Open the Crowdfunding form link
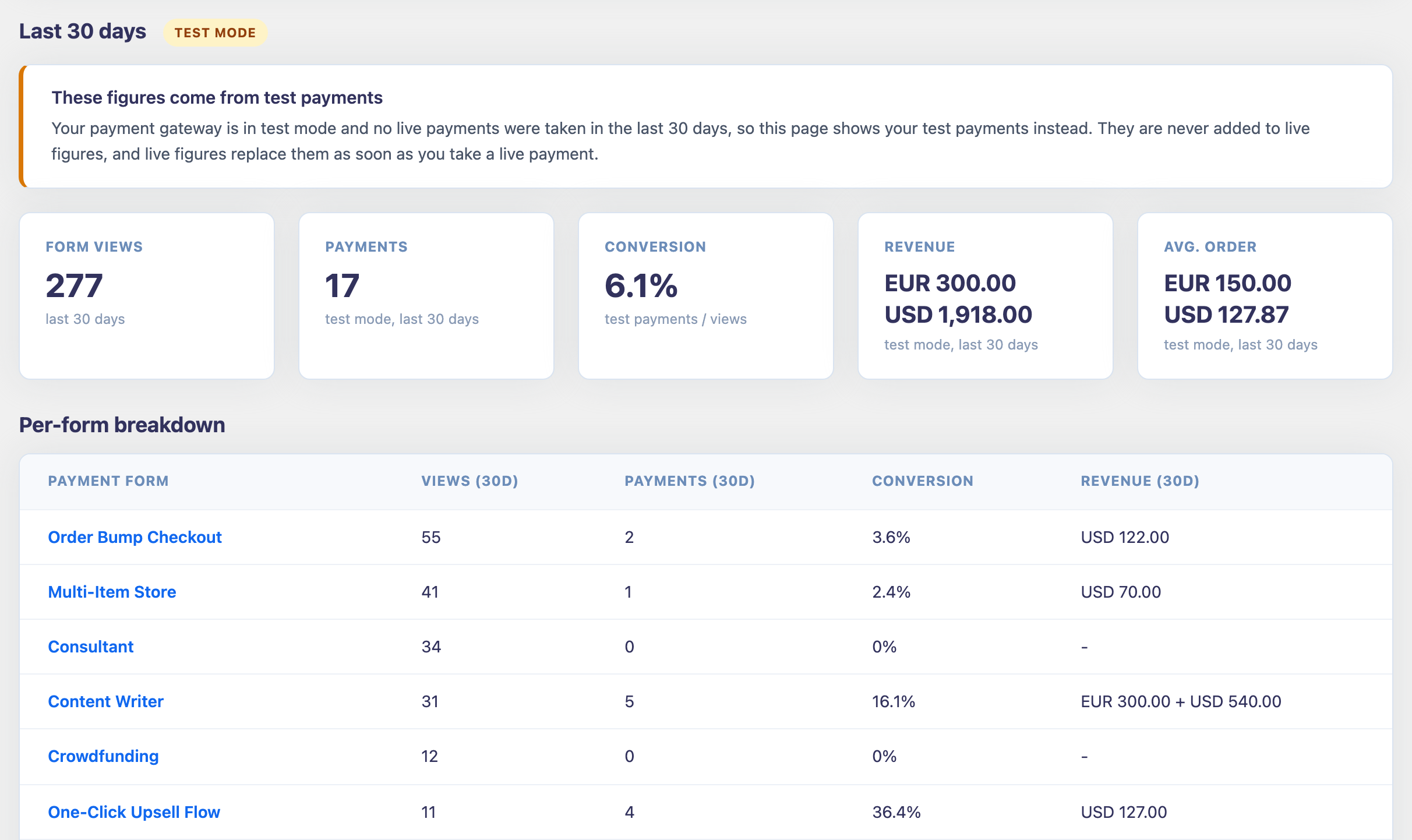 click(103, 756)
